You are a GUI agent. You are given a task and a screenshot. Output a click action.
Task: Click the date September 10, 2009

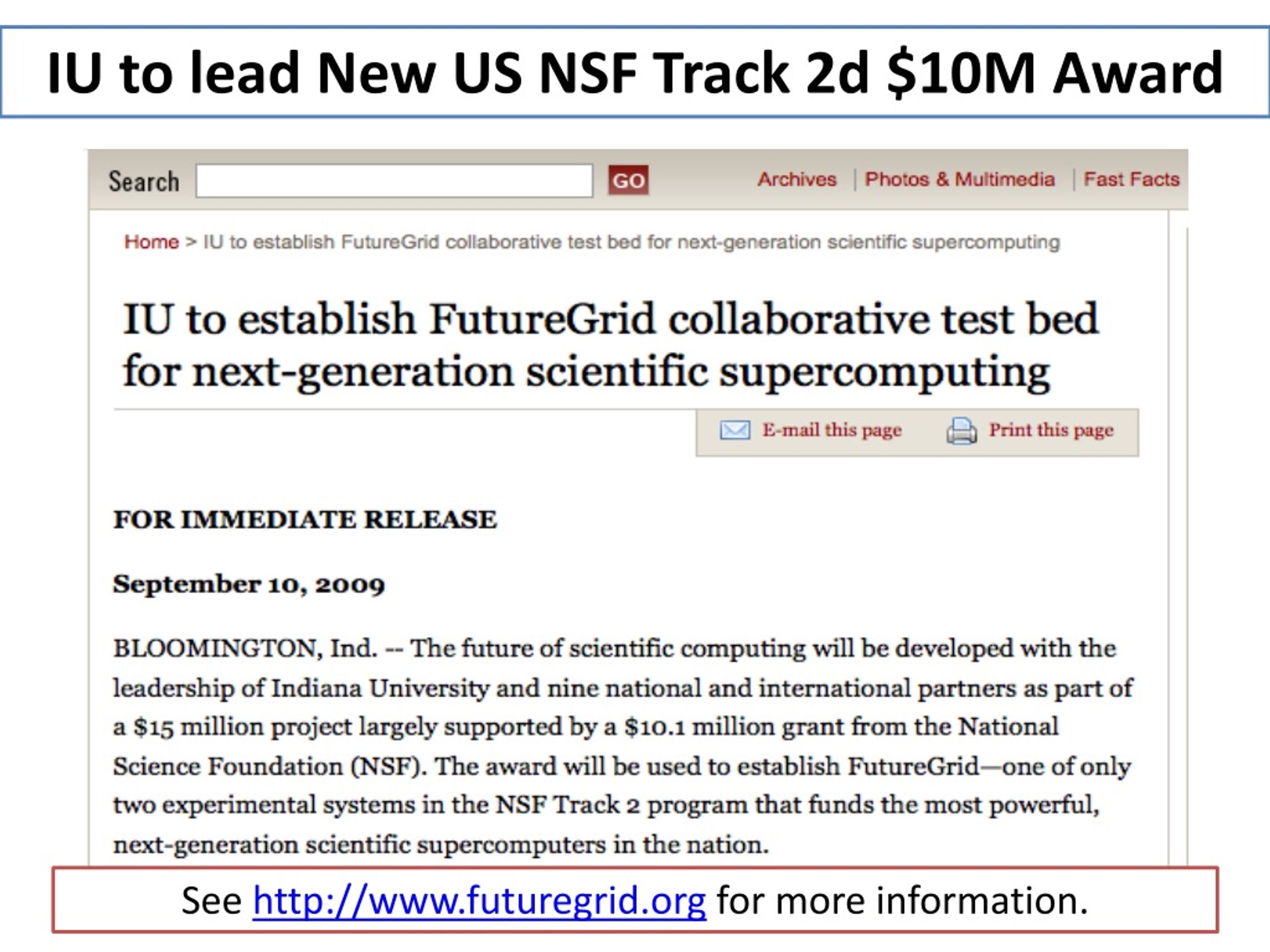pyautogui.click(x=249, y=585)
